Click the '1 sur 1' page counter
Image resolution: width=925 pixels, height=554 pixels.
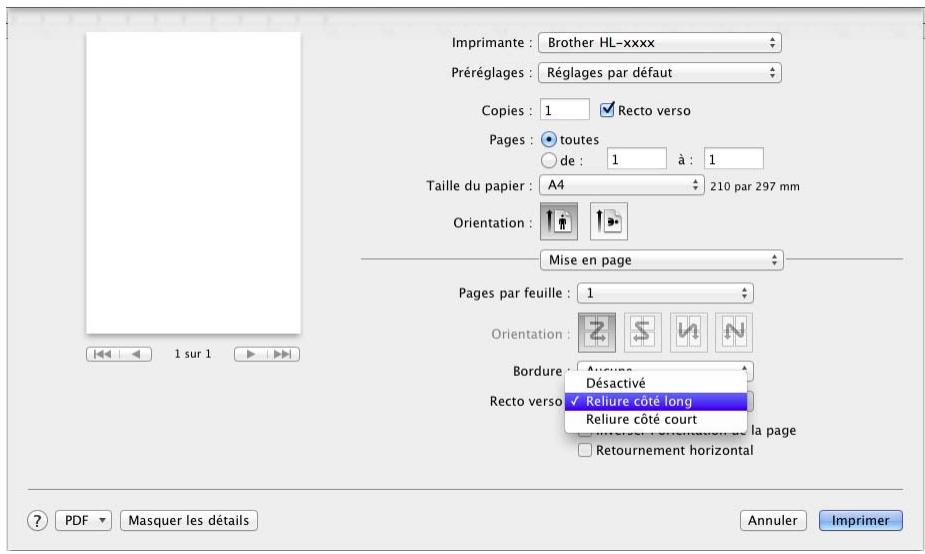click(x=192, y=354)
